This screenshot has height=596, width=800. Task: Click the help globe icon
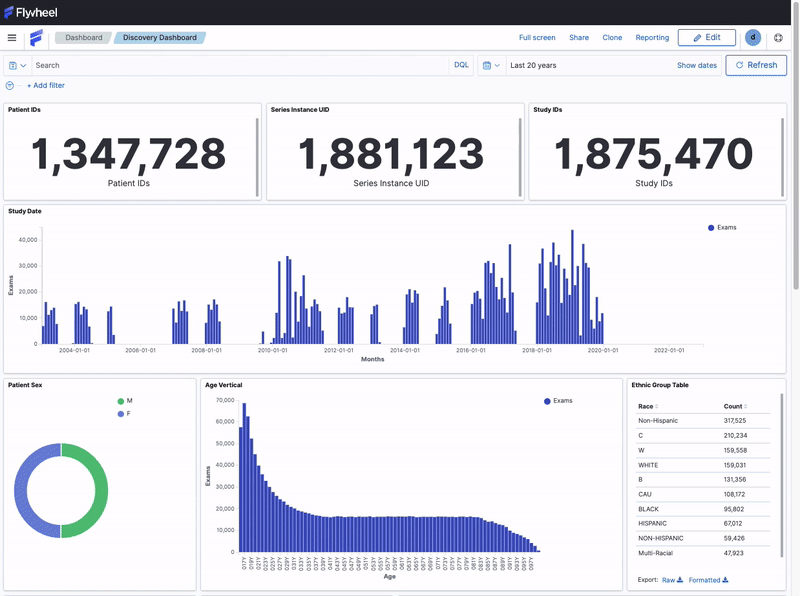point(779,38)
